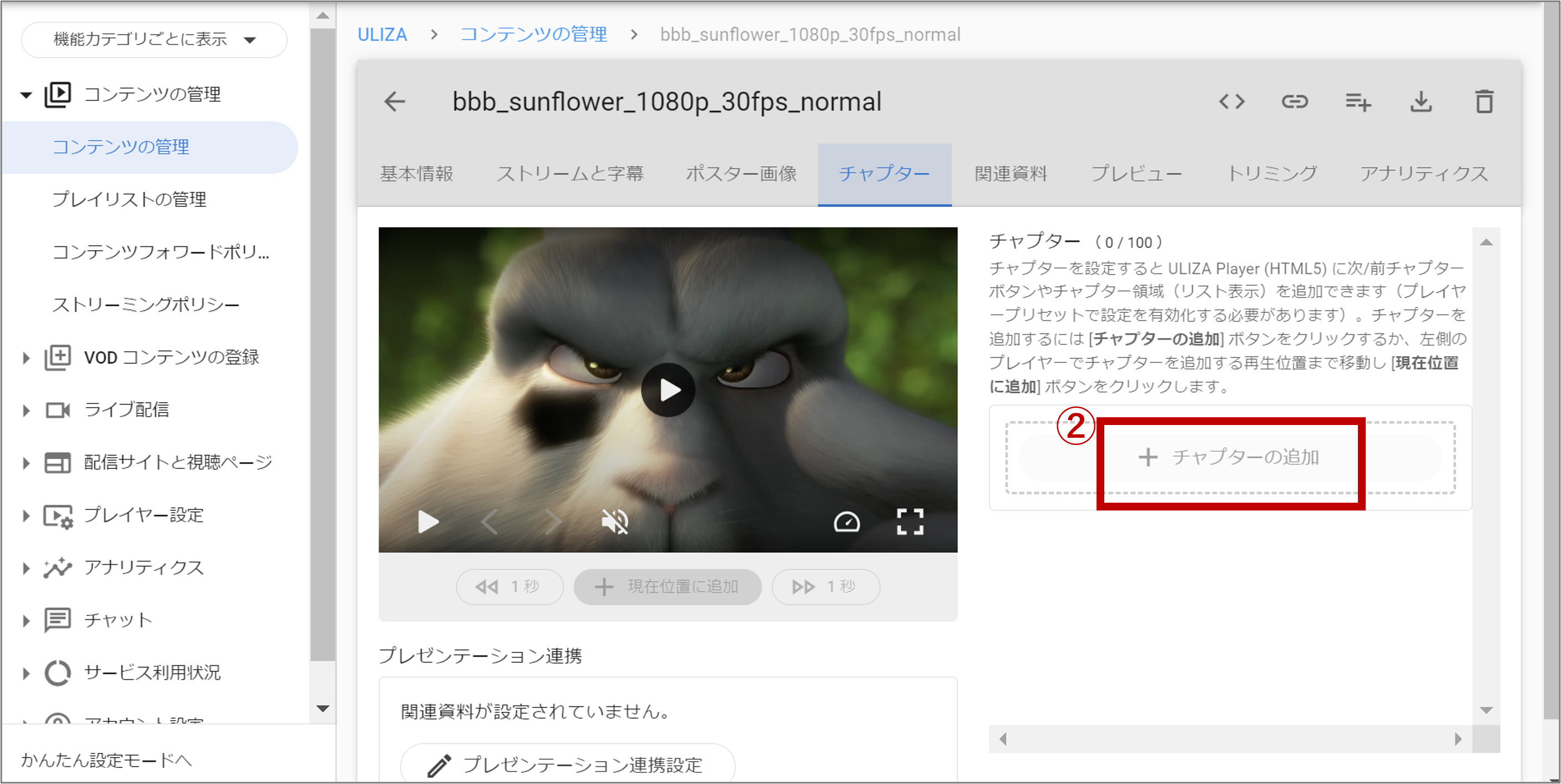Open 機能カテゴリごとに表示 dropdown
1561x784 pixels.
coord(154,39)
